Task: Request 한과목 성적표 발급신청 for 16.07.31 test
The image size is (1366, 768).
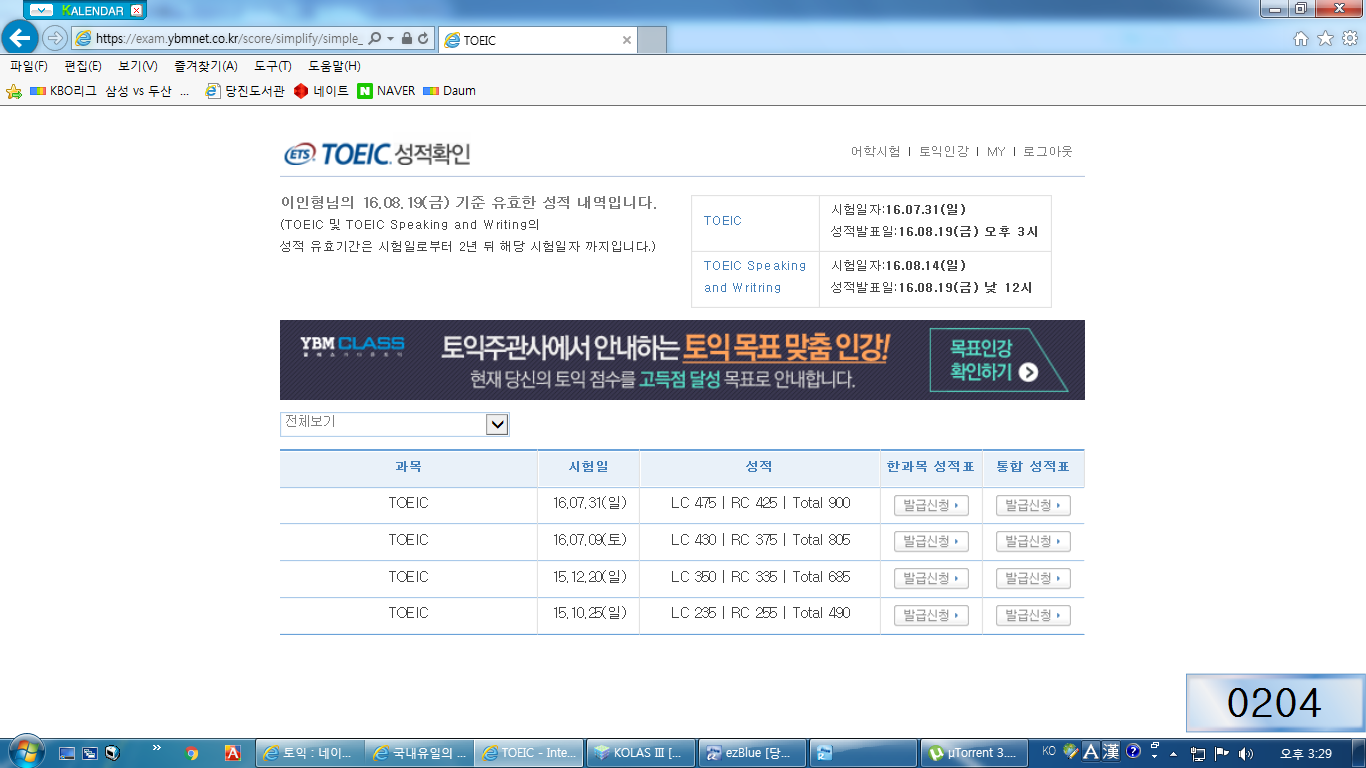Action: 931,505
